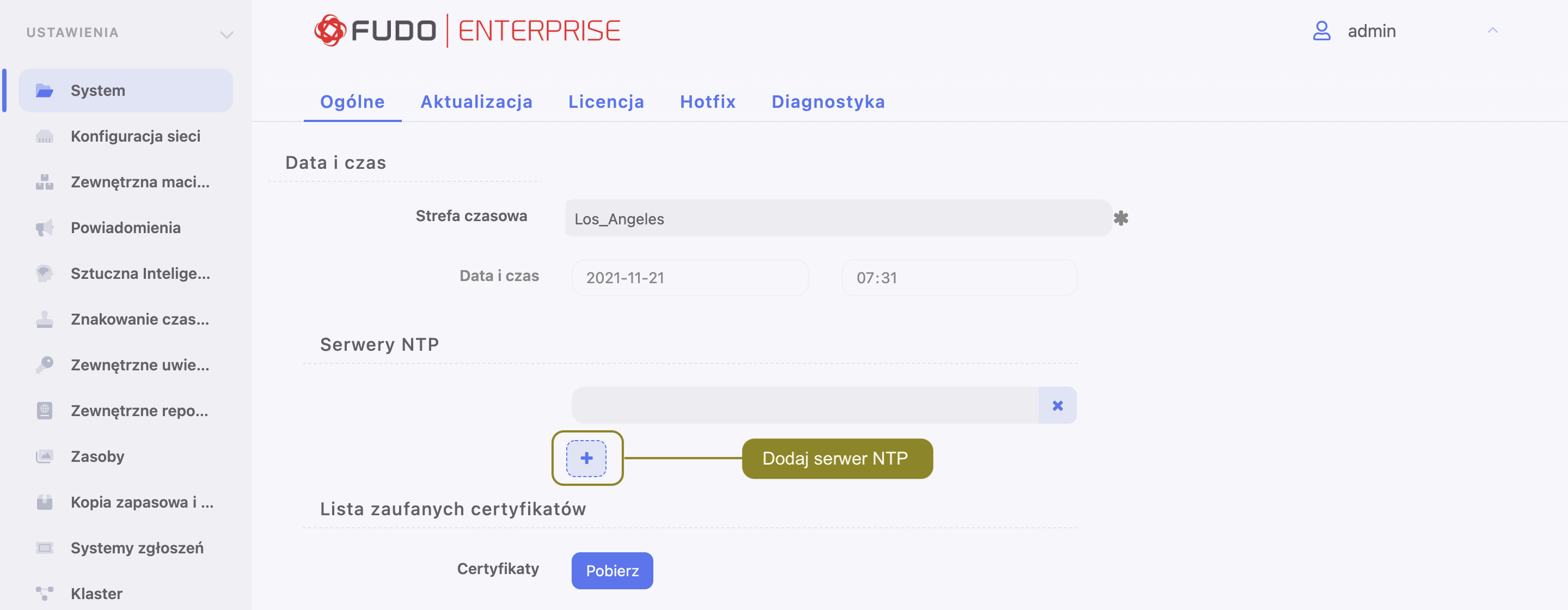Click the date field 2021-11-21

[689, 278]
